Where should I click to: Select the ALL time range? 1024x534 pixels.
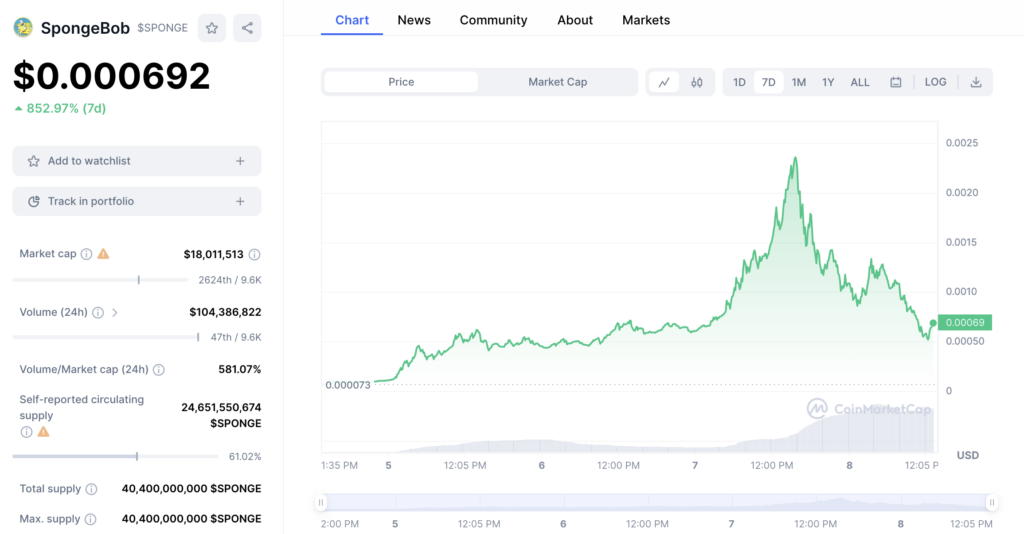coord(860,82)
